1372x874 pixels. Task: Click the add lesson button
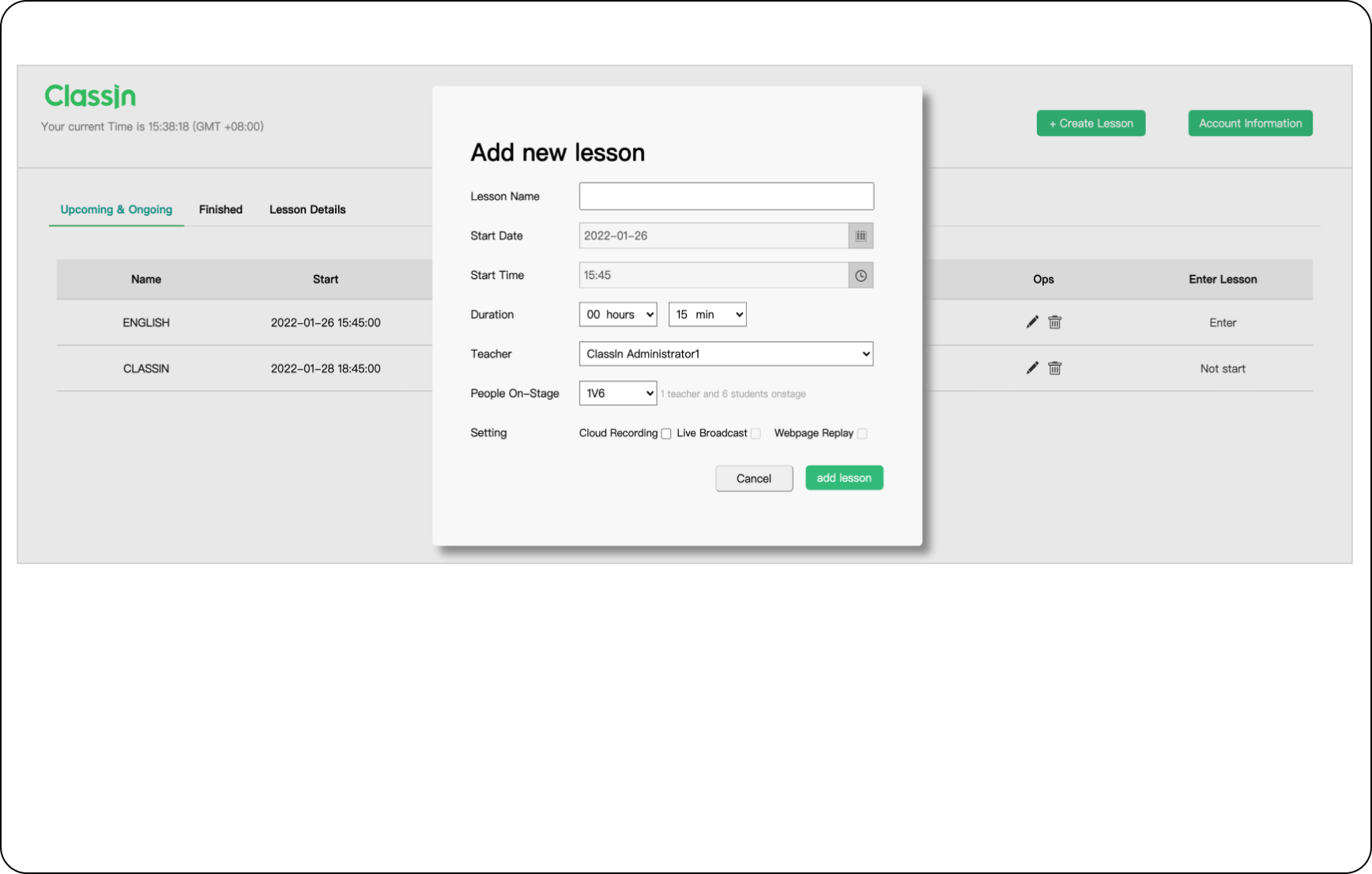tap(844, 478)
